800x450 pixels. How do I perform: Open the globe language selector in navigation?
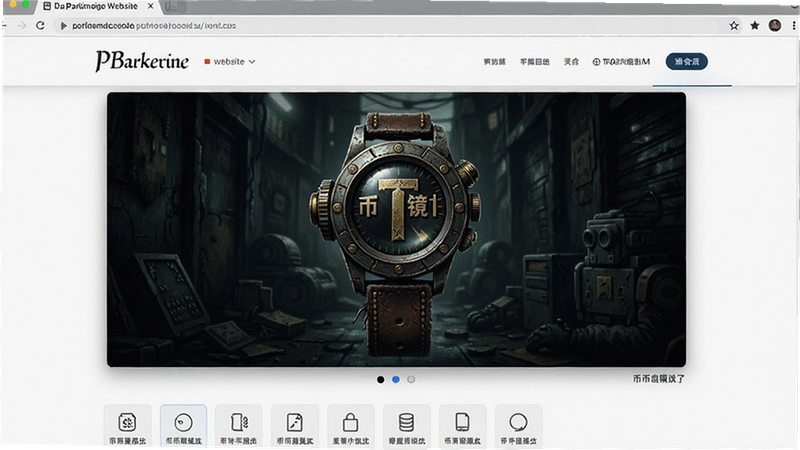point(621,62)
